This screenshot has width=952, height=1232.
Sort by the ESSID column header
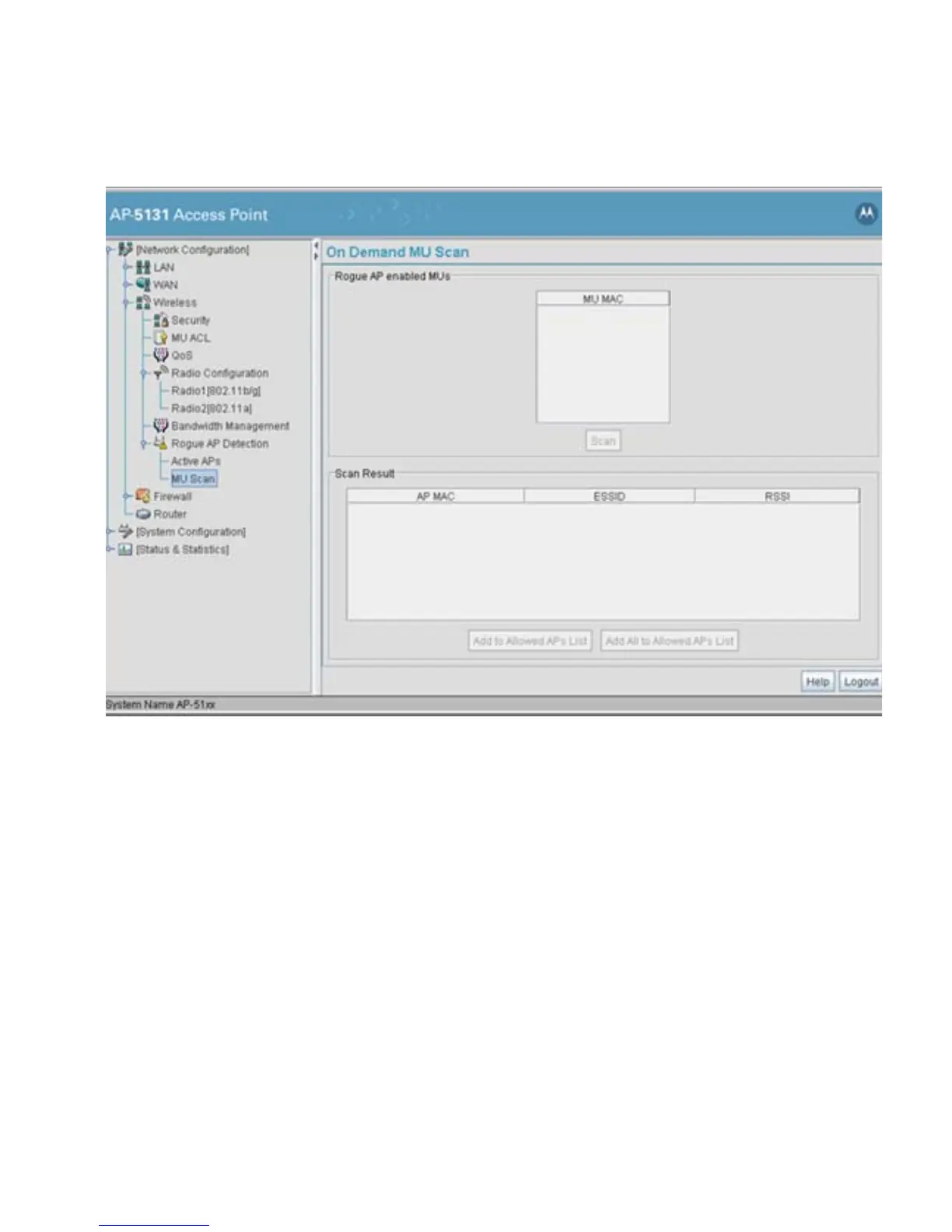click(x=609, y=496)
